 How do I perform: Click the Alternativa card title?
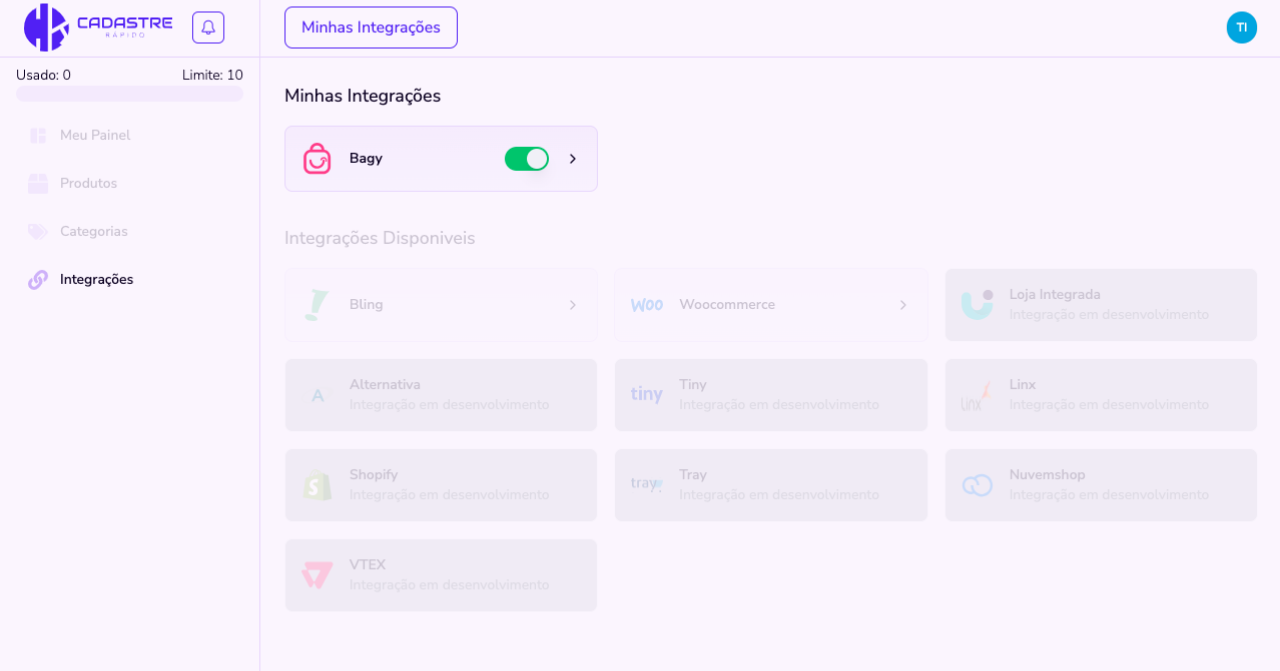point(385,384)
